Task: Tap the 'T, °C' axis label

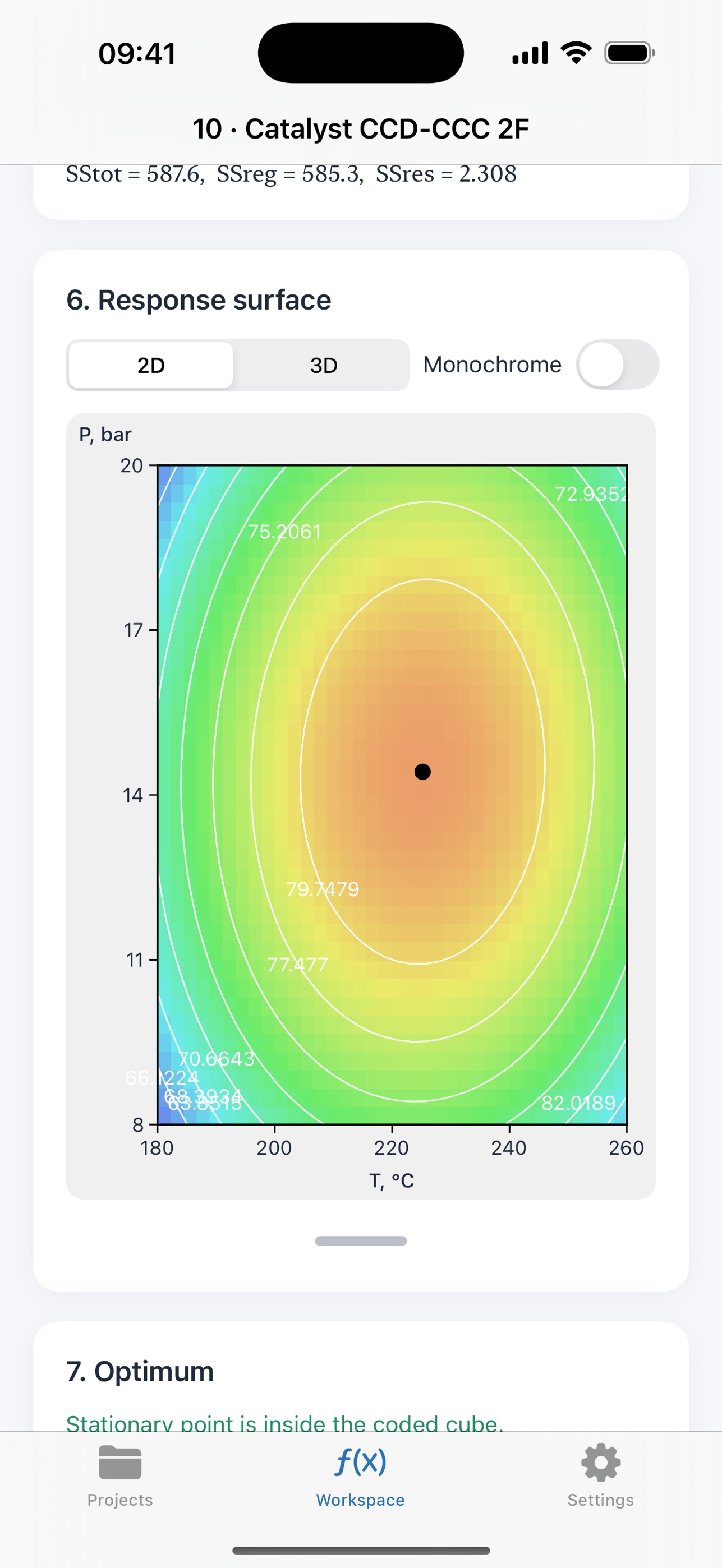Action: pos(392,1181)
